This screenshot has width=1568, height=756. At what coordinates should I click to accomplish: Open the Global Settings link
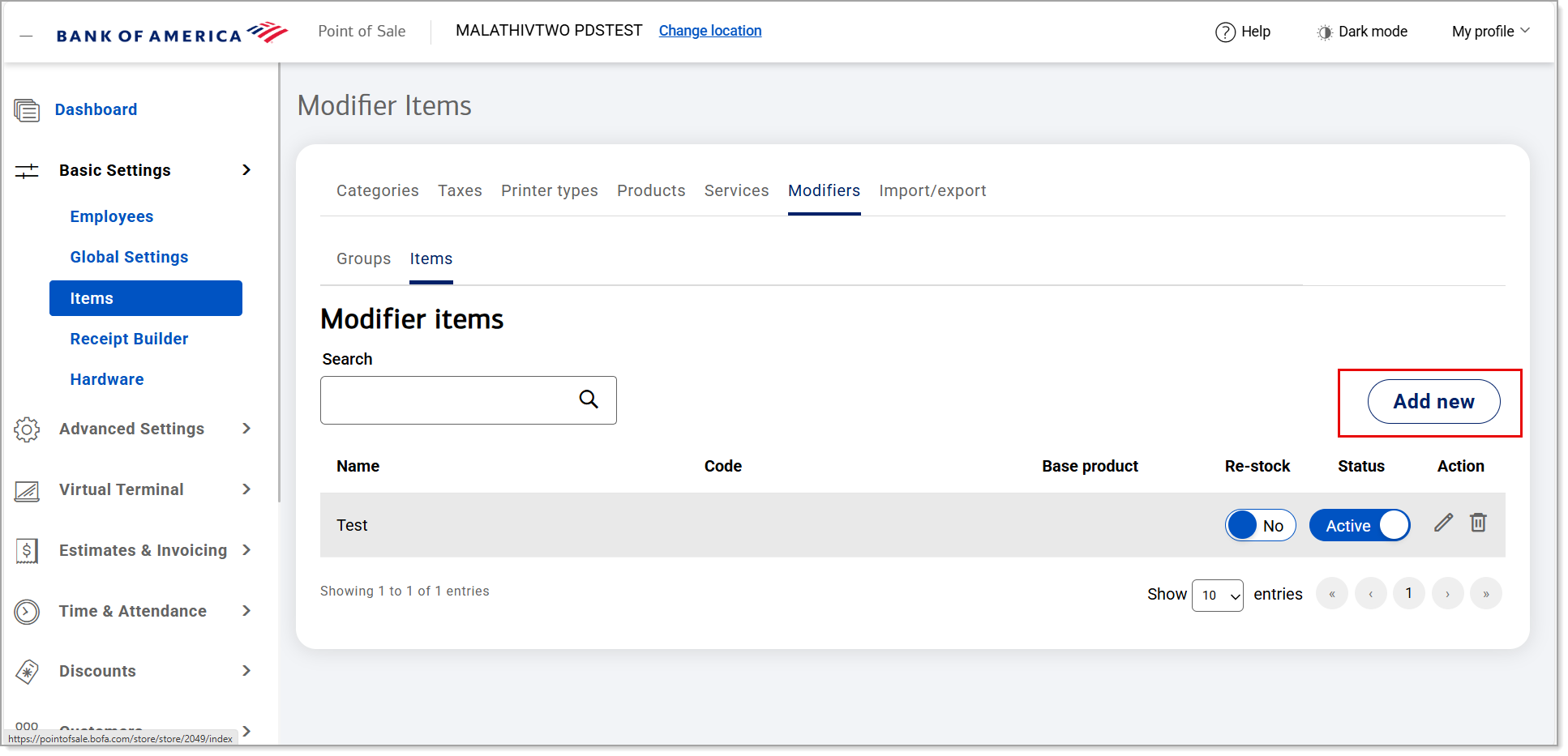[130, 257]
